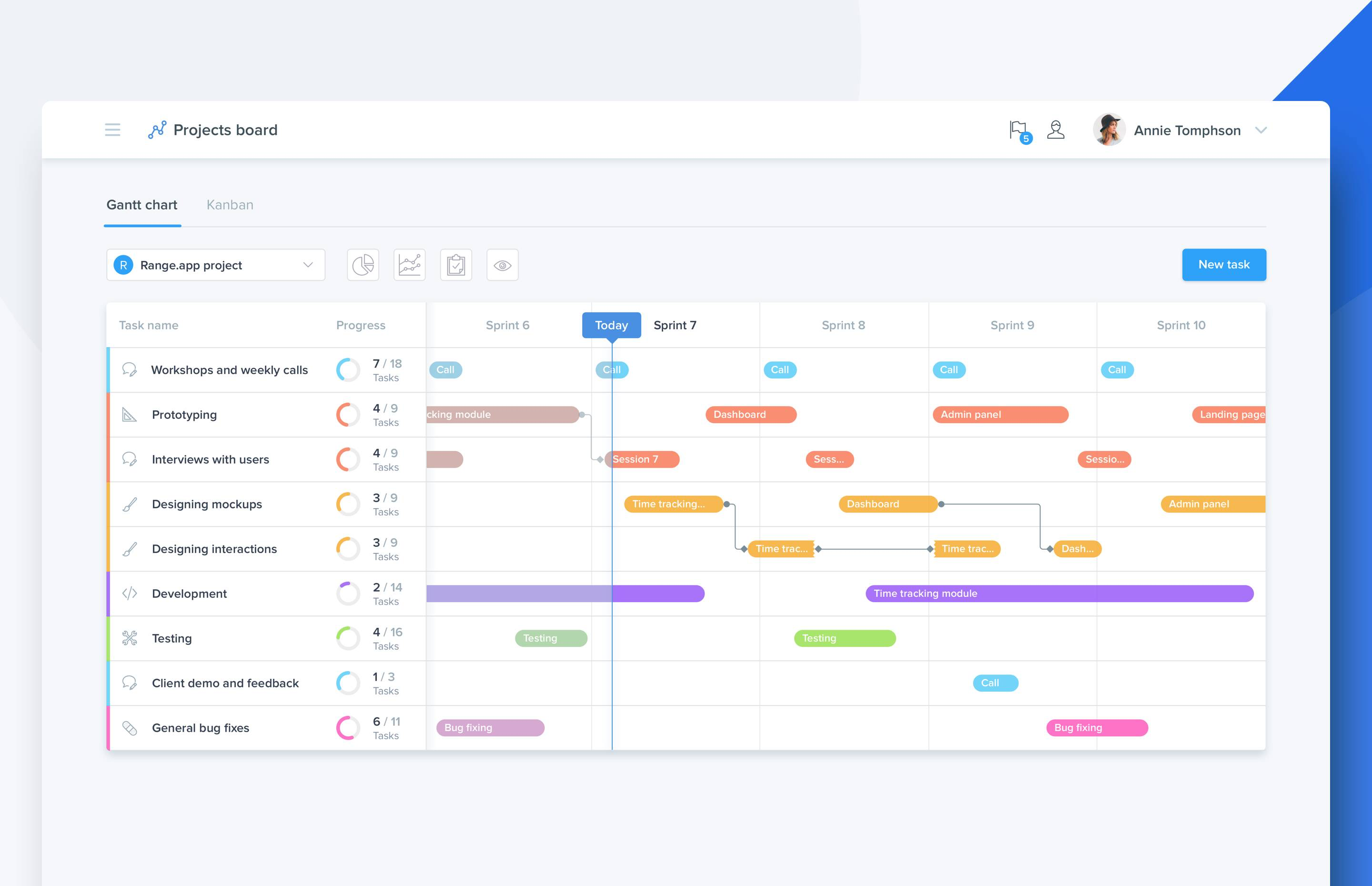
Task: Click the New task button
Action: (x=1224, y=264)
